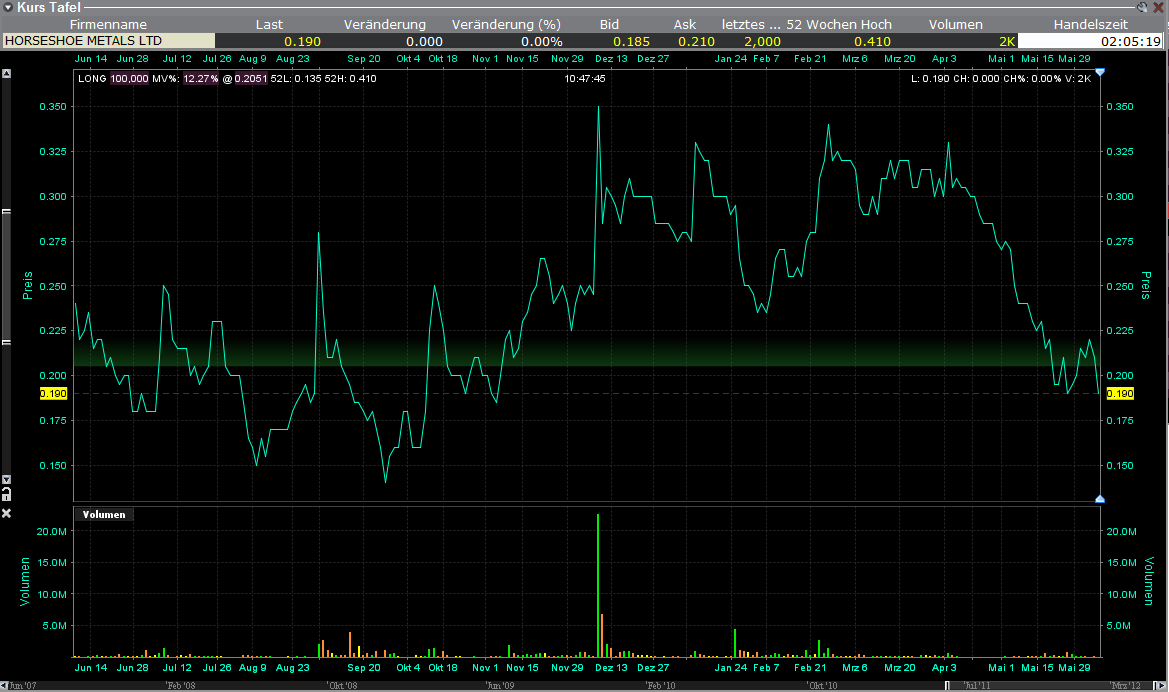The height and width of the screenshot is (692, 1169).
Task: Click the Handelszeit value 02:05:19
Action: [1130, 41]
